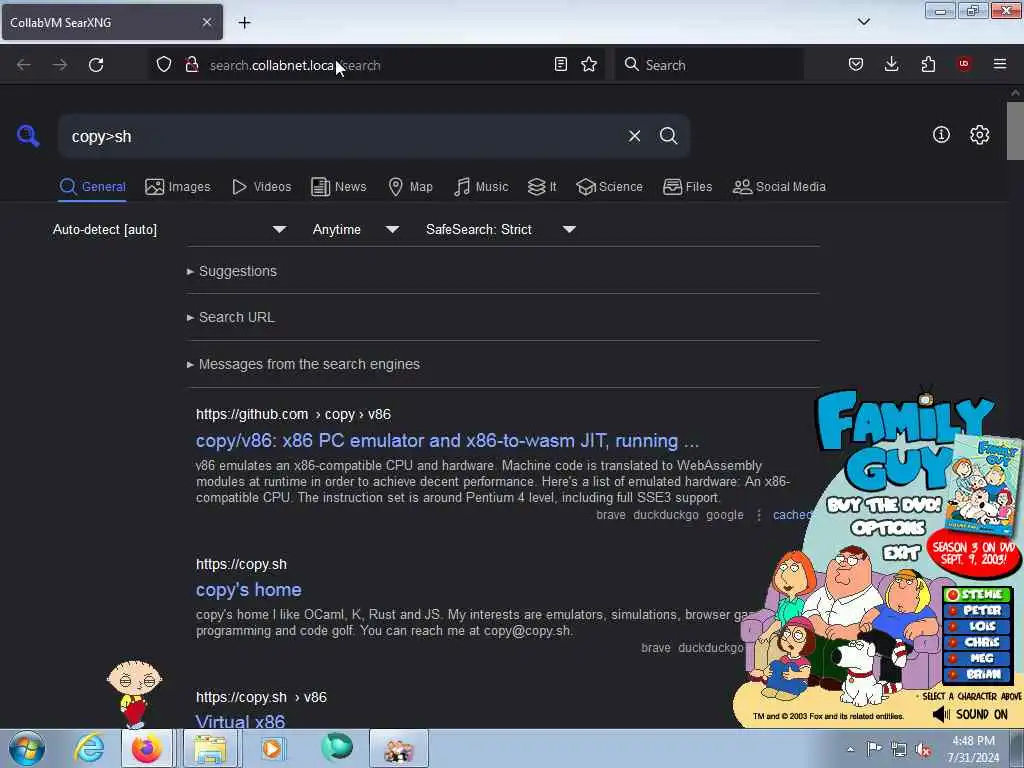
Task: Click EXIT in Family Guy popup
Action: point(901,554)
